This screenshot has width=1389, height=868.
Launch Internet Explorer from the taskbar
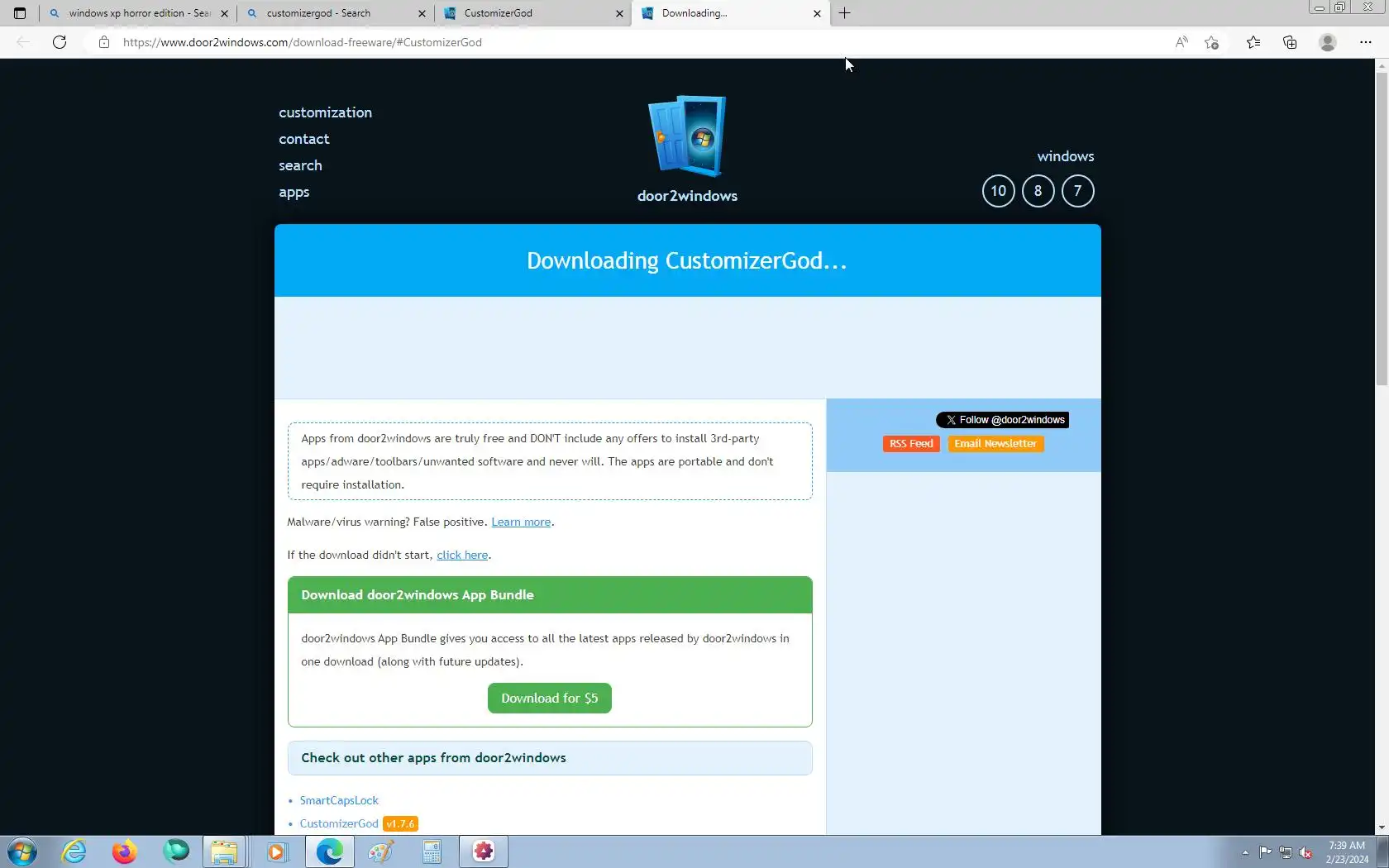[x=74, y=851]
